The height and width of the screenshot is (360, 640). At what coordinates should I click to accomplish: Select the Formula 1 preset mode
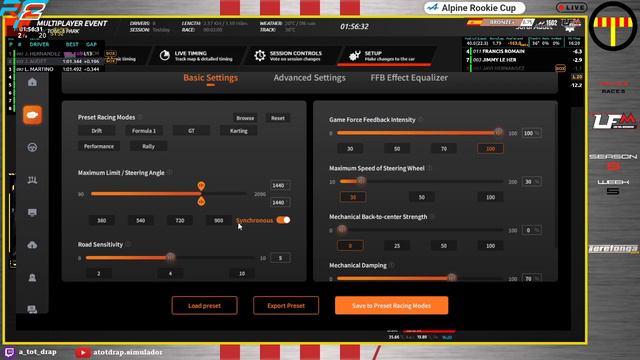(x=144, y=131)
